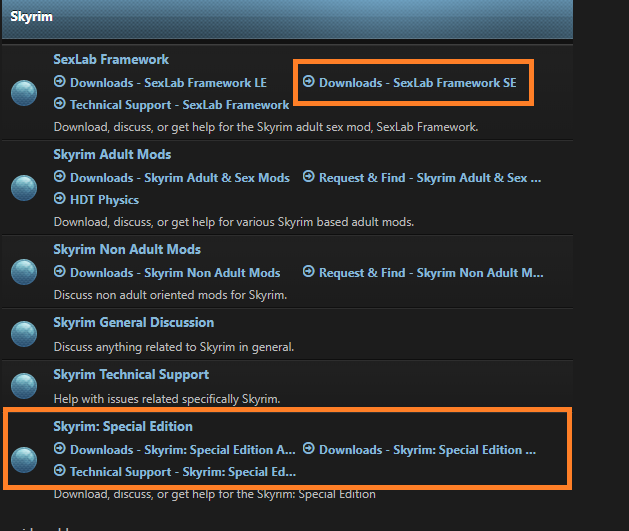Open Technical Support - Skyrim: Special Ed... link
Image resolution: width=629 pixels, height=531 pixels.
[183, 472]
